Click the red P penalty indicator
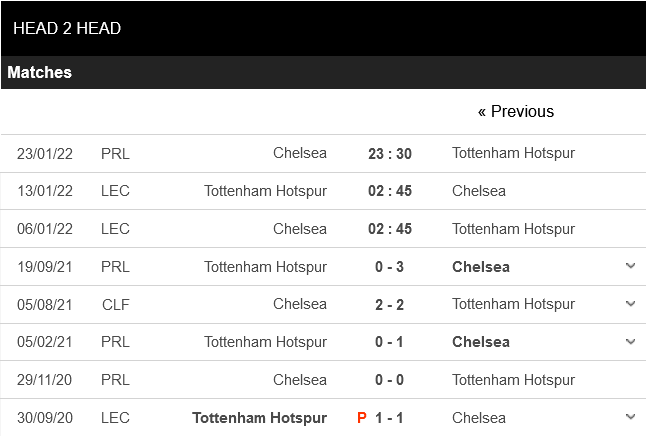This screenshot has width=646, height=436. 362,418
